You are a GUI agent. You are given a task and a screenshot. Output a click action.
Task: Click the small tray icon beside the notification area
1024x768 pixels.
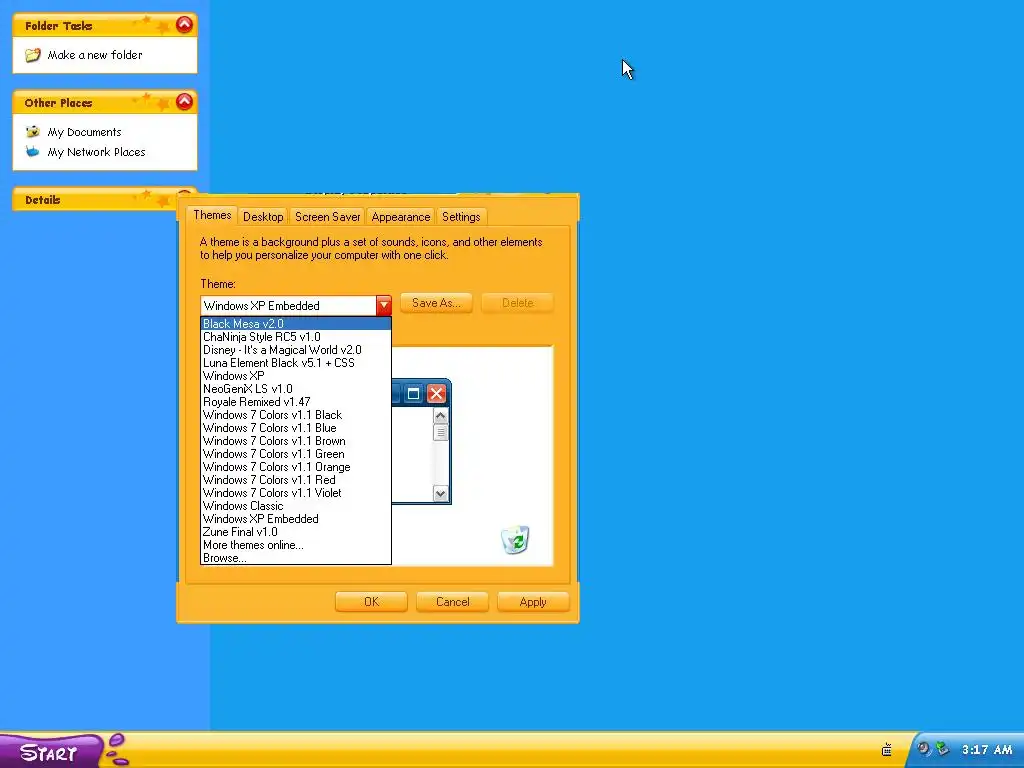coord(887,749)
